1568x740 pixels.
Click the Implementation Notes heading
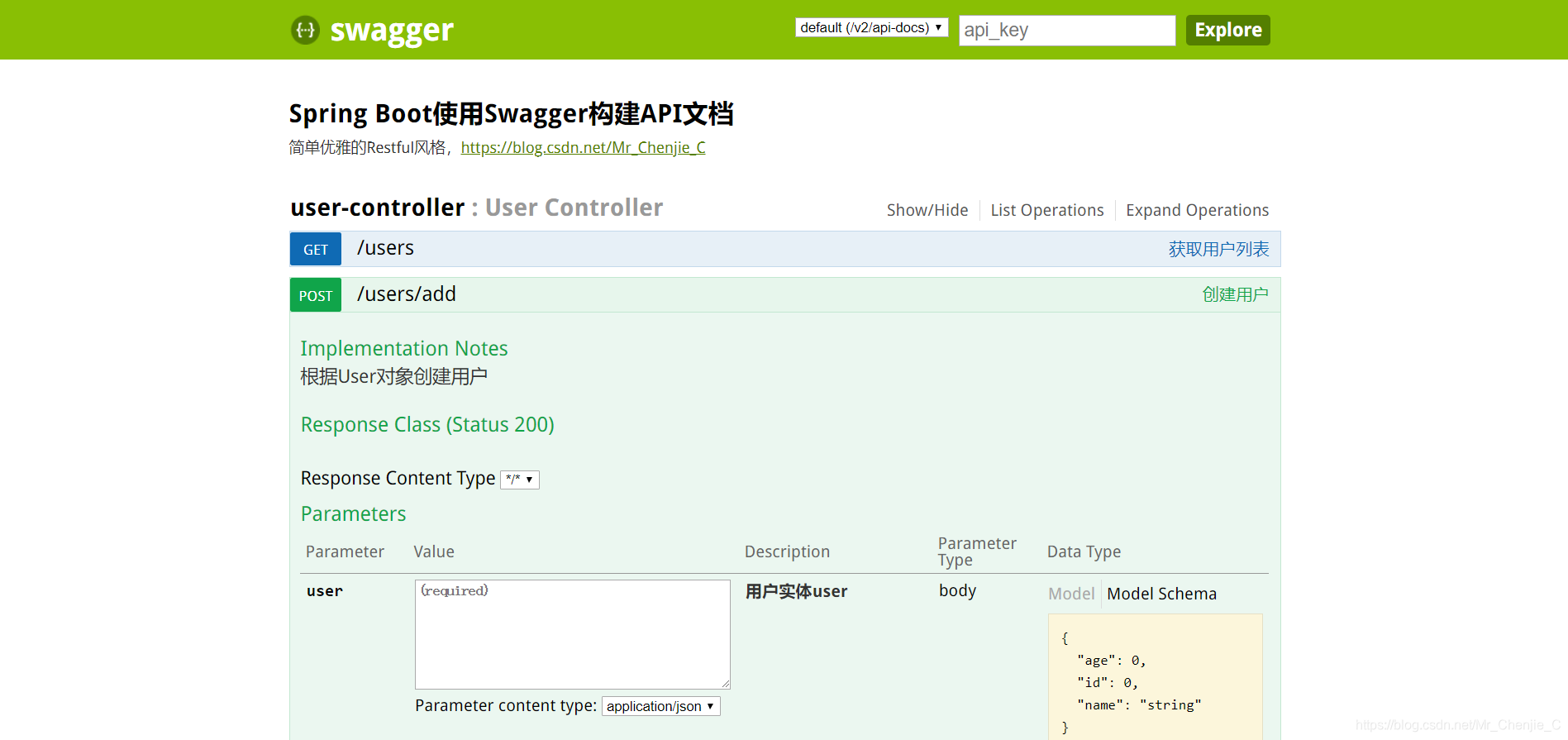[x=404, y=349]
